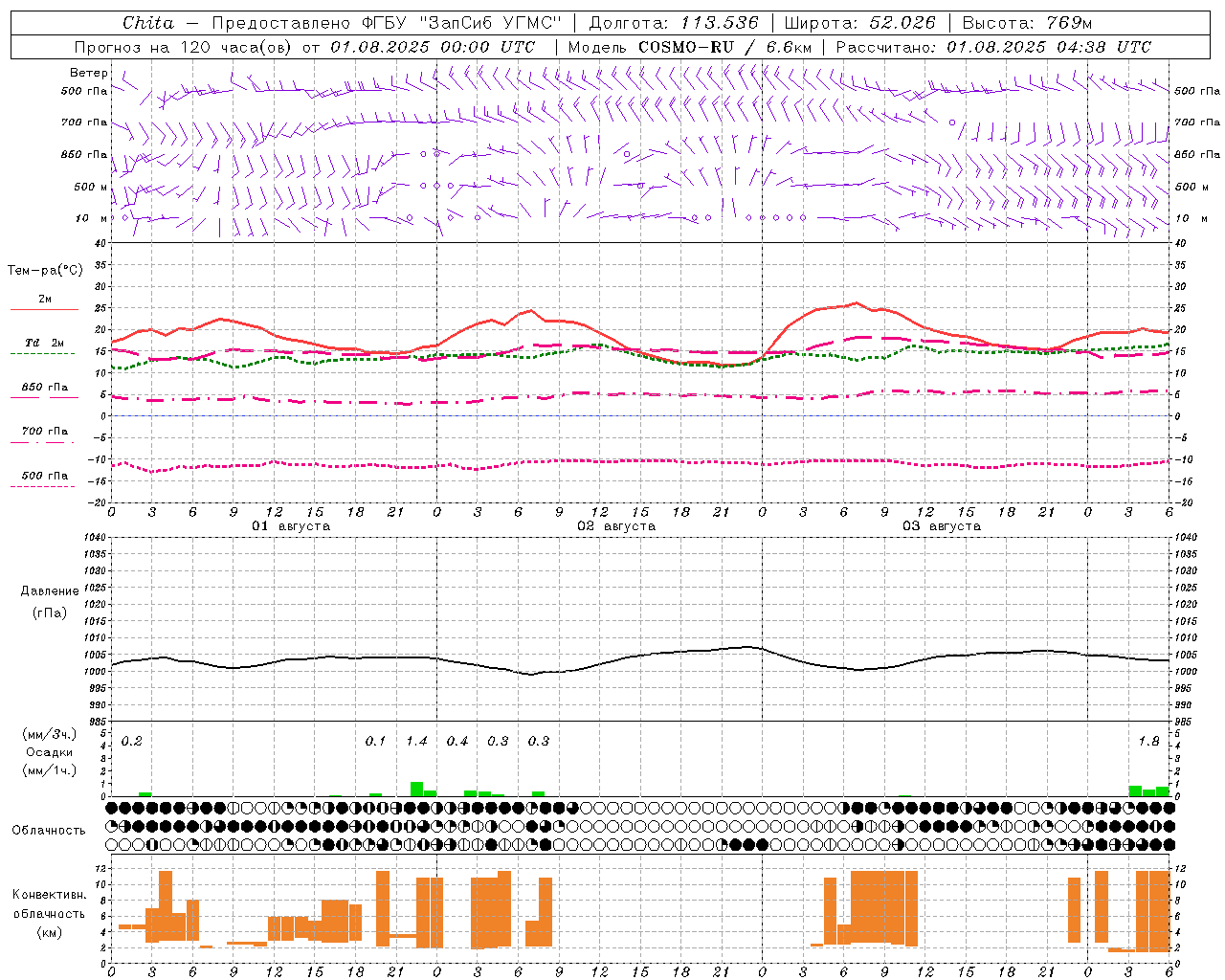Click the "Облачность" cloud cover label
Image resolution: width=1225 pixels, height=980 pixels.
(x=49, y=831)
